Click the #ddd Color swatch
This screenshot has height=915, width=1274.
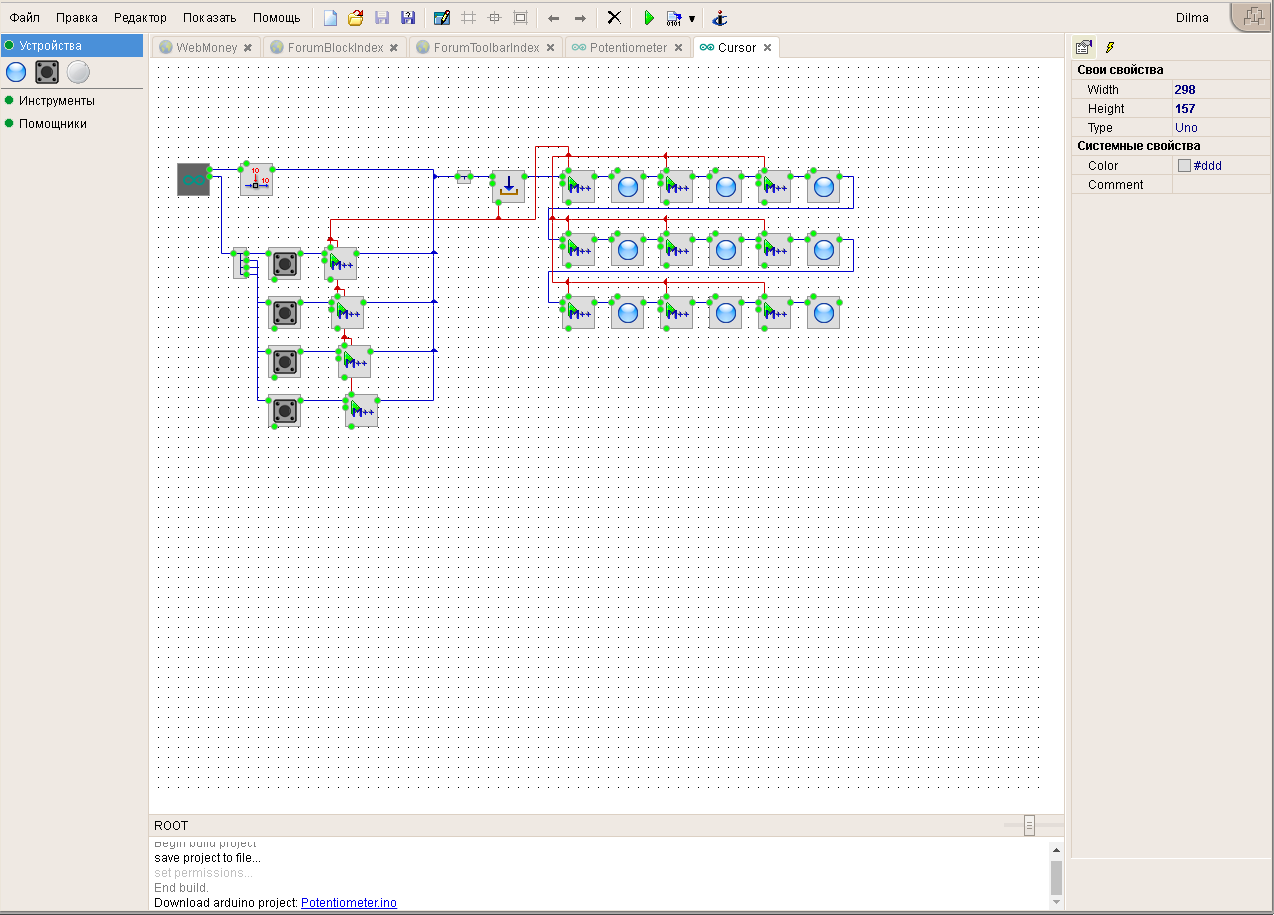tap(1184, 166)
